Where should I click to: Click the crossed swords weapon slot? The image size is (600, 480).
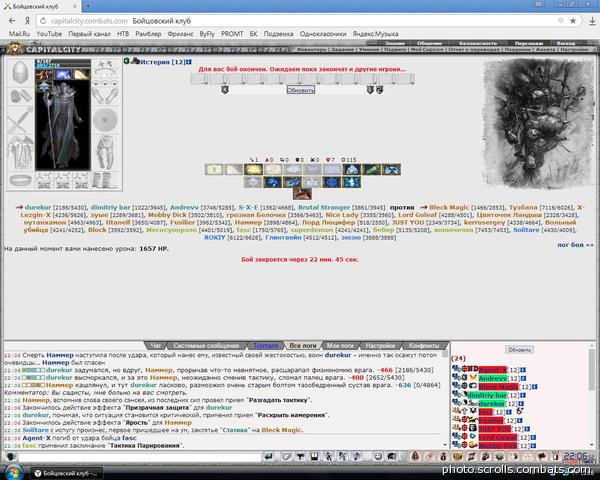tap(20, 120)
